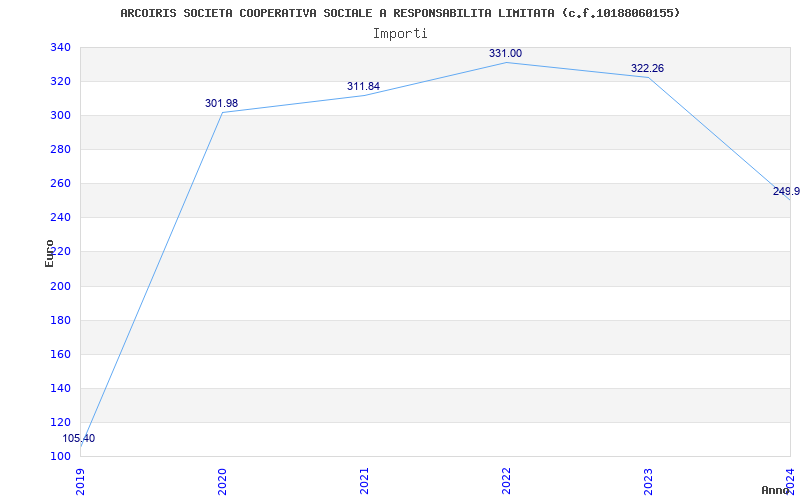Select the chart title naming ARCOIRIS SOCIETA COOPERATIVA
The width and height of the screenshot is (800, 500).
pos(400,13)
